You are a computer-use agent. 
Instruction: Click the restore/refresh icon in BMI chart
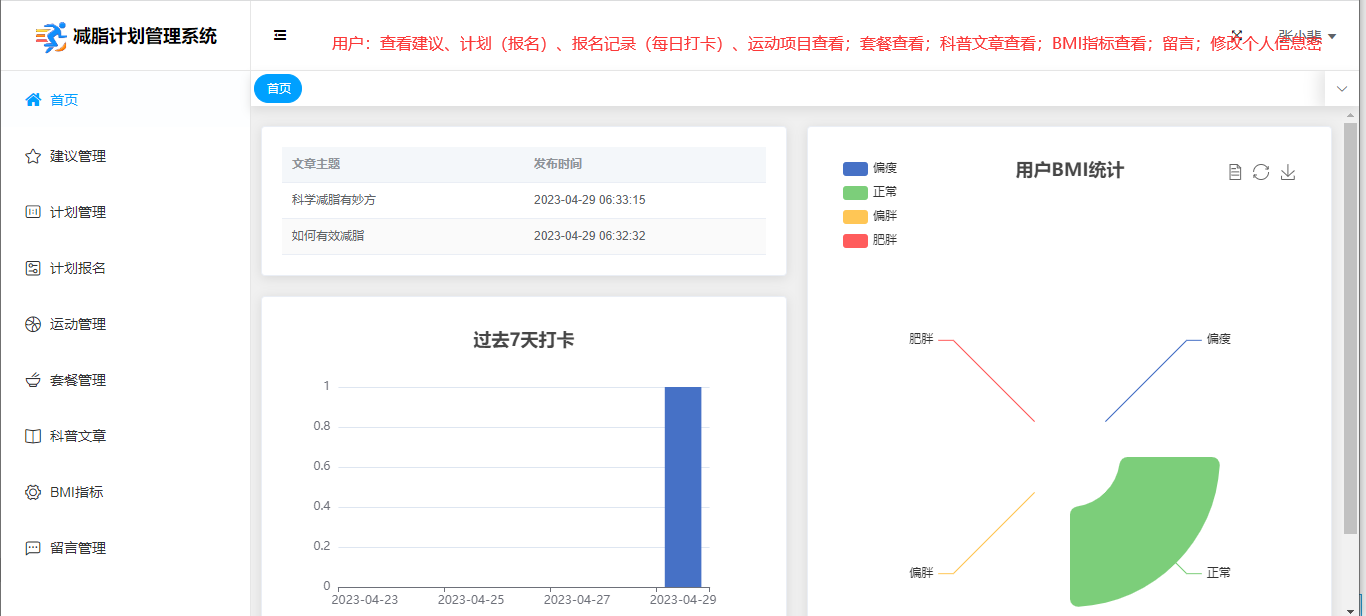click(1261, 172)
